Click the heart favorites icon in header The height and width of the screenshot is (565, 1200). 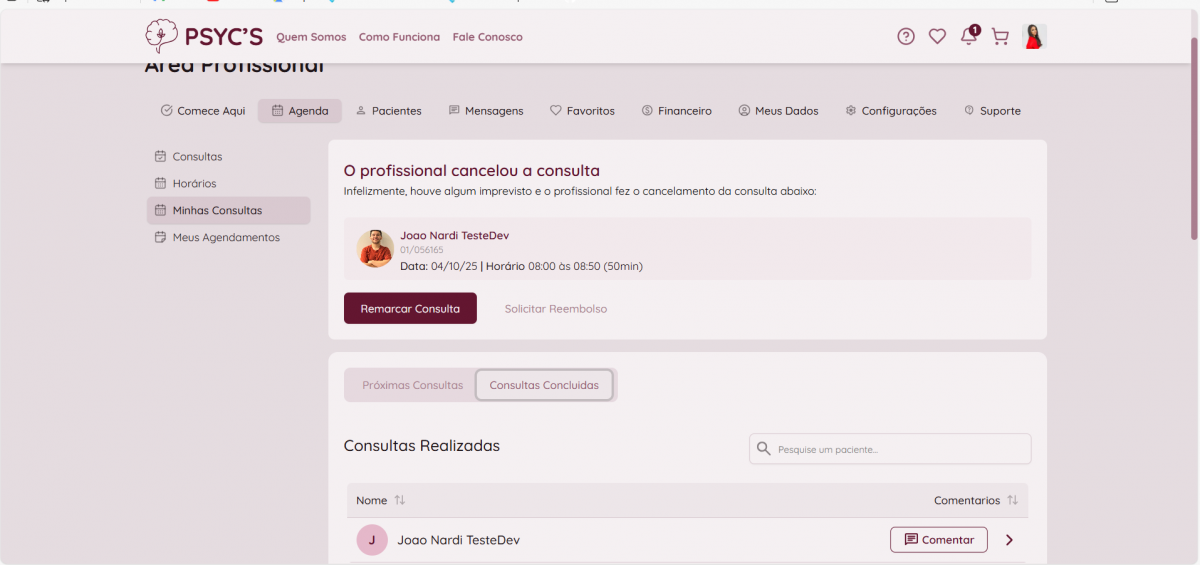pyautogui.click(x=937, y=37)
